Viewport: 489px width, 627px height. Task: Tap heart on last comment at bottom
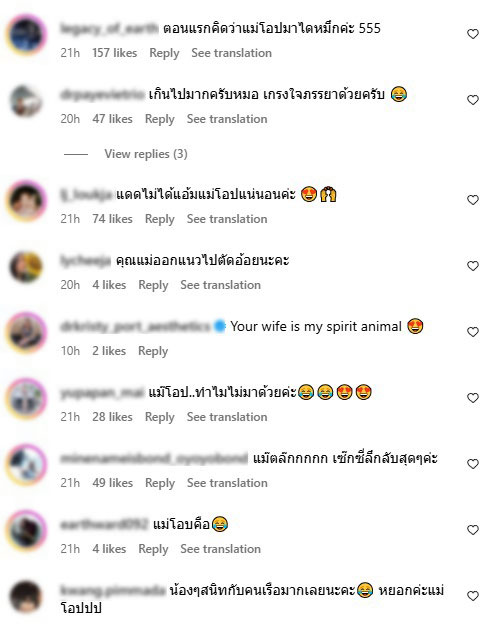coord(473,596)
